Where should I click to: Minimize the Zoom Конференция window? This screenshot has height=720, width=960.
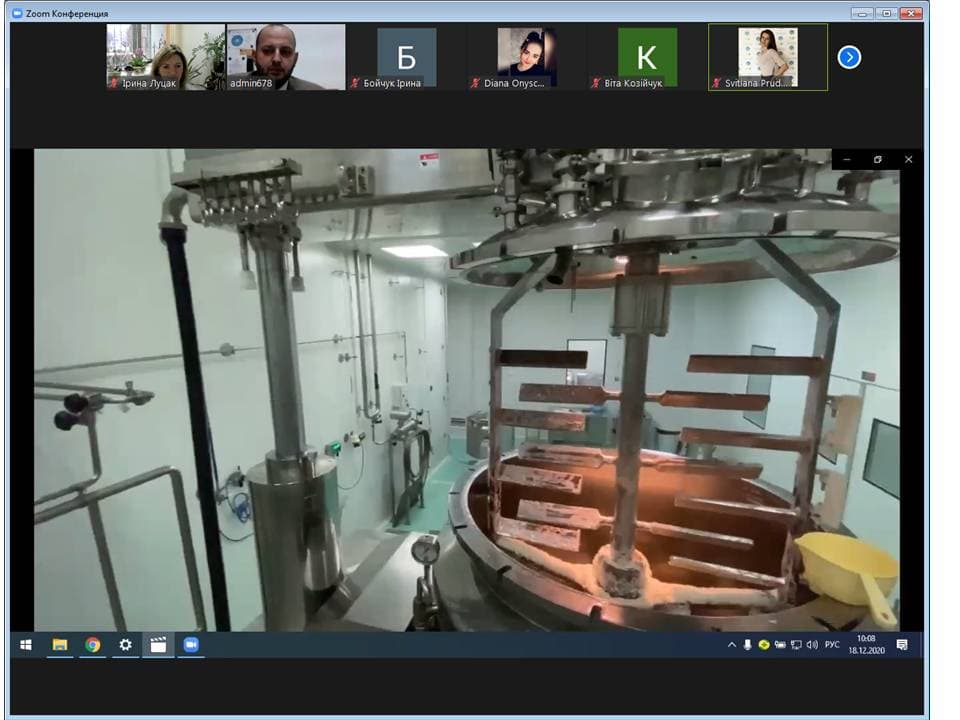862,13
